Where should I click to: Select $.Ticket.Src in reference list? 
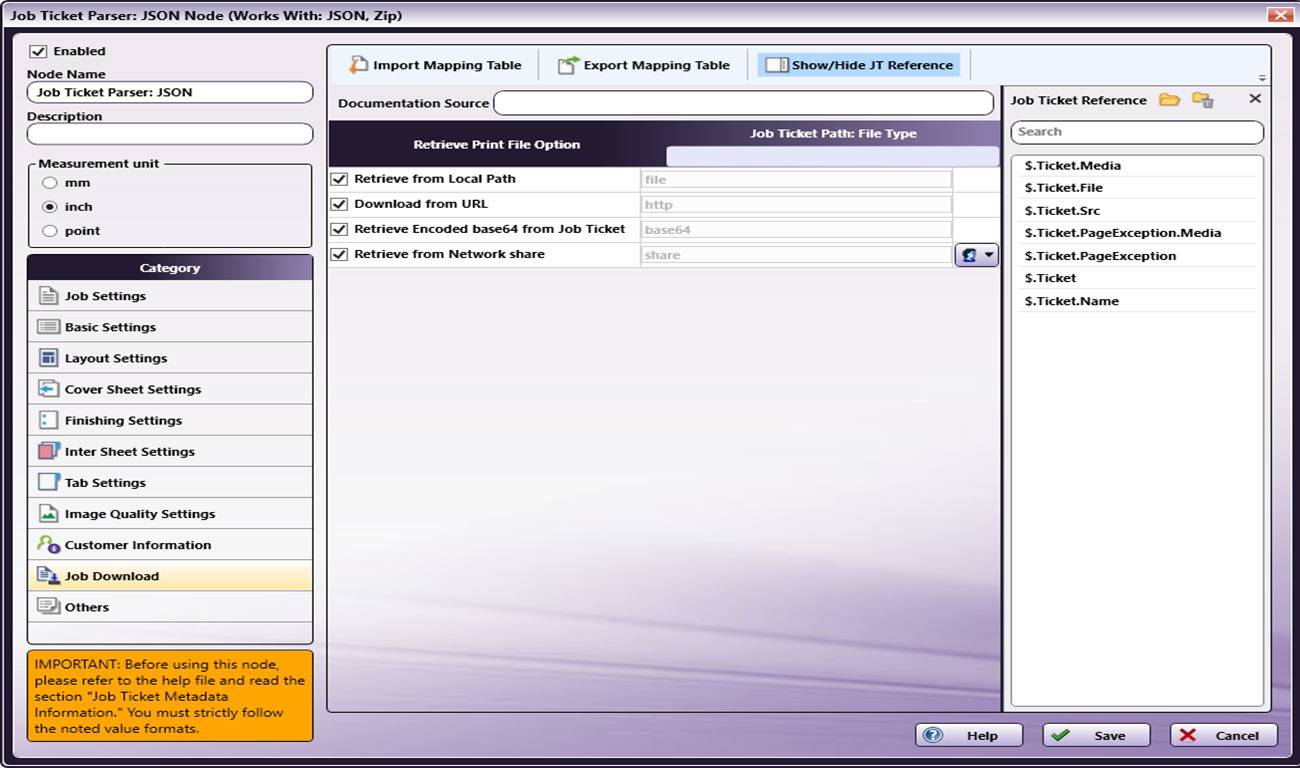pos(1137,211)
